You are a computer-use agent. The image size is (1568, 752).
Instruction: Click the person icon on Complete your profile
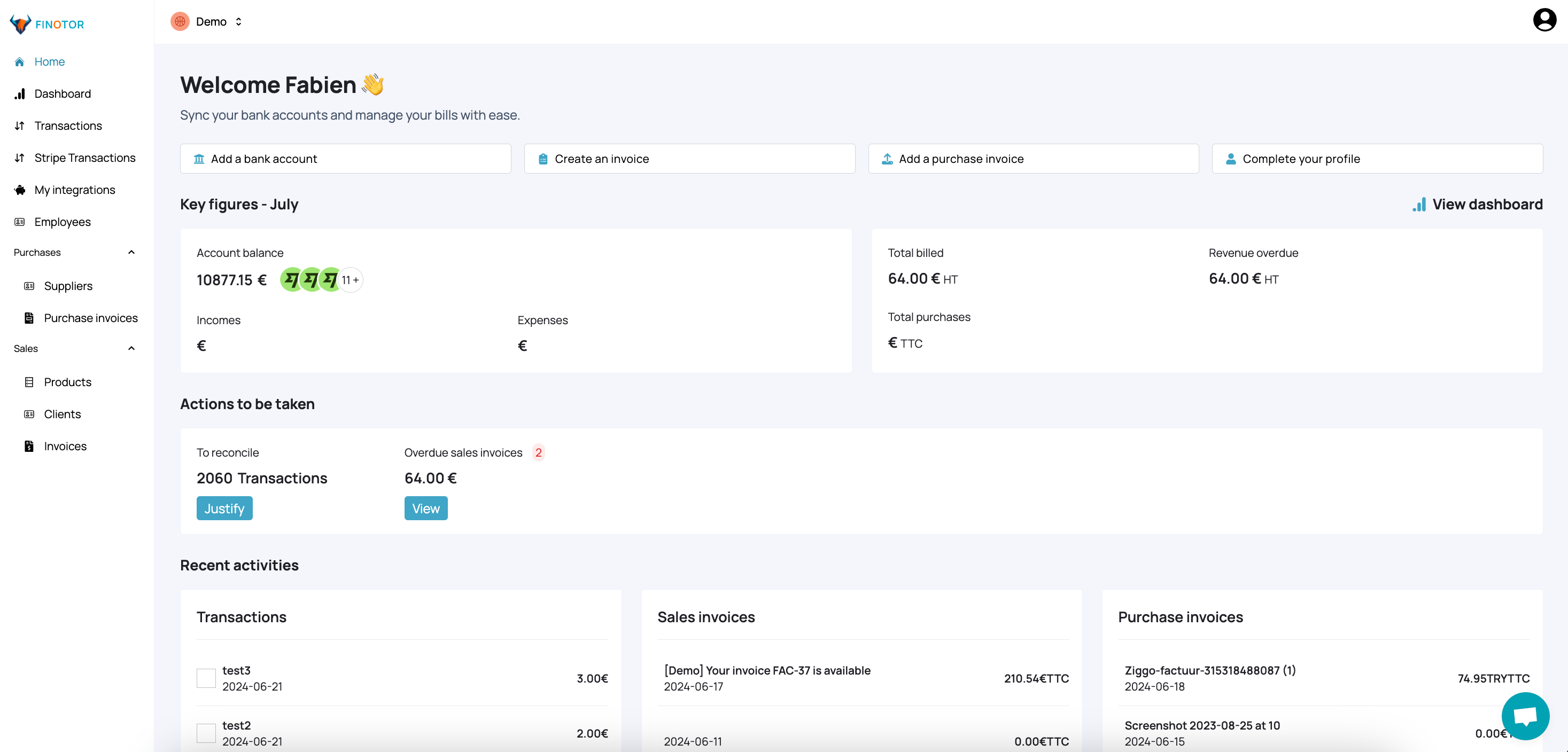pos(1231,159)
